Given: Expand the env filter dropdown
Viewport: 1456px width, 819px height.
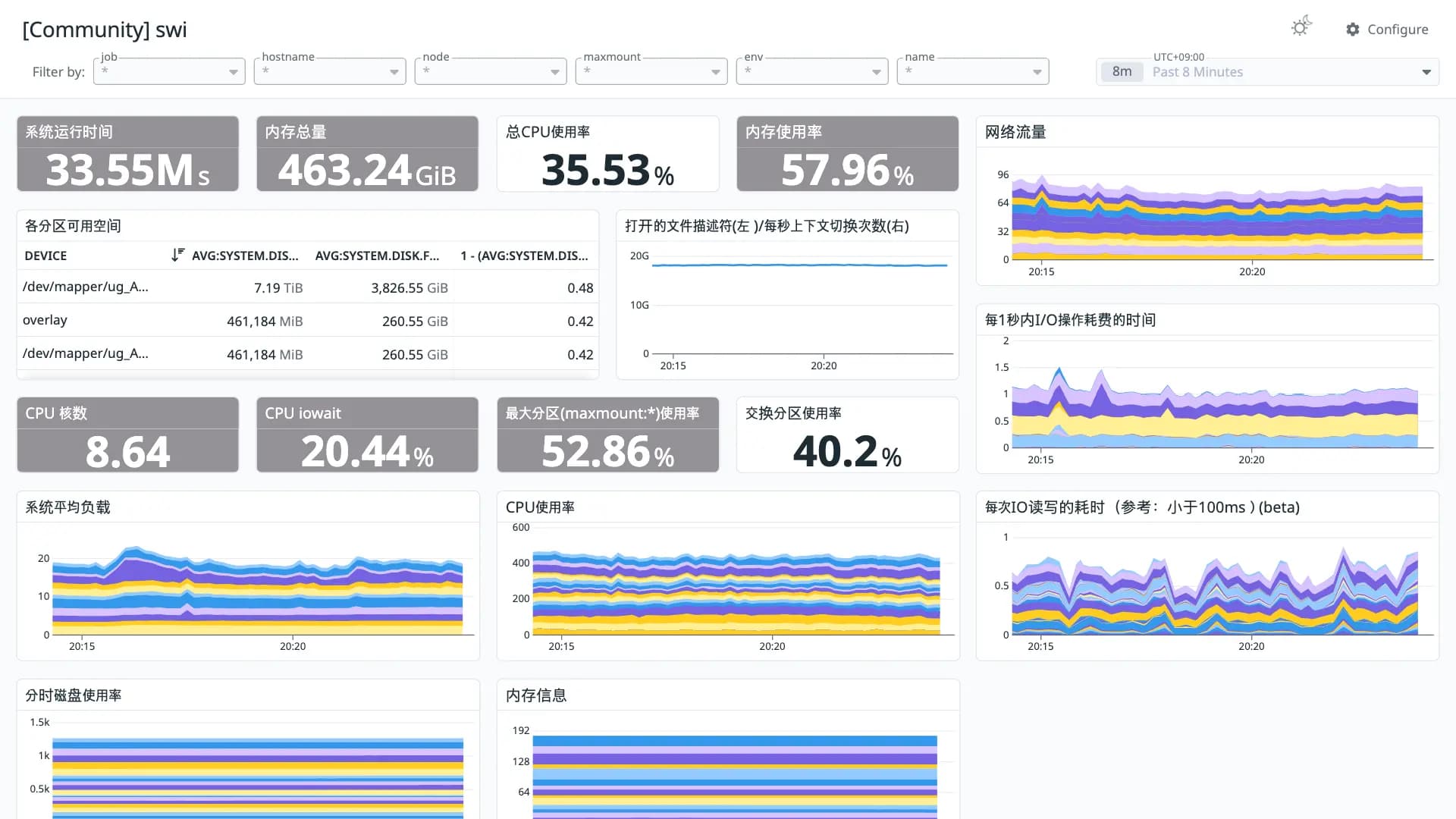Looking at the screenshot, I should tap(812, 72).
